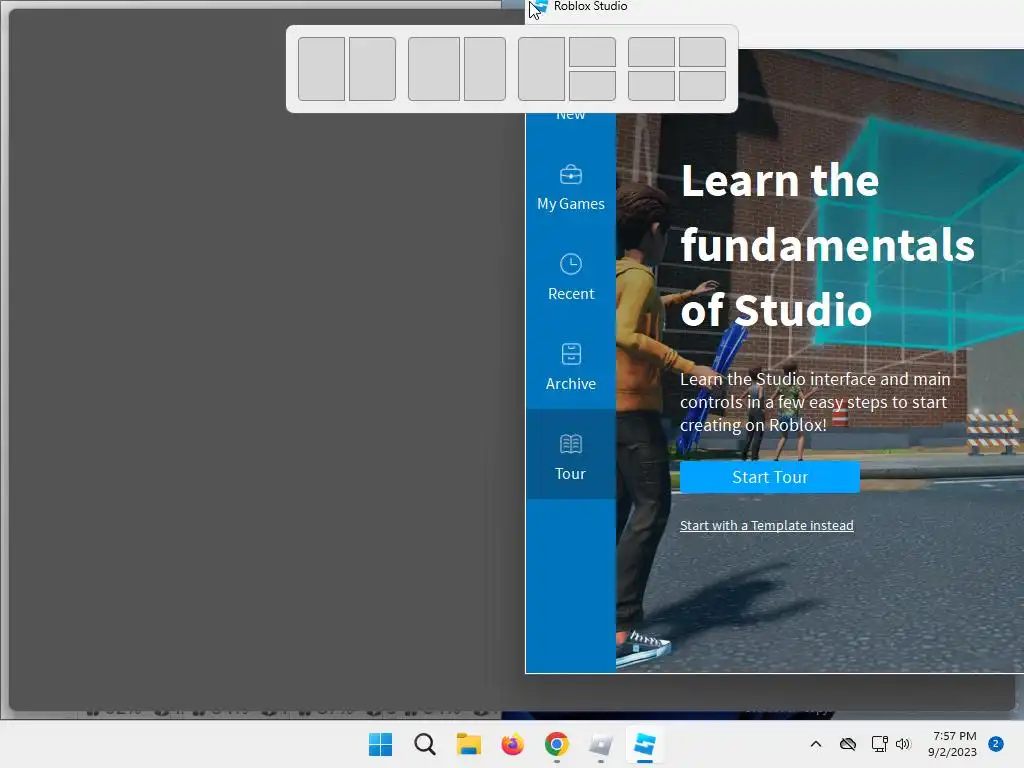
Task: Open the clock showing 7:57 PM
Action: click(x=953, y=744)
